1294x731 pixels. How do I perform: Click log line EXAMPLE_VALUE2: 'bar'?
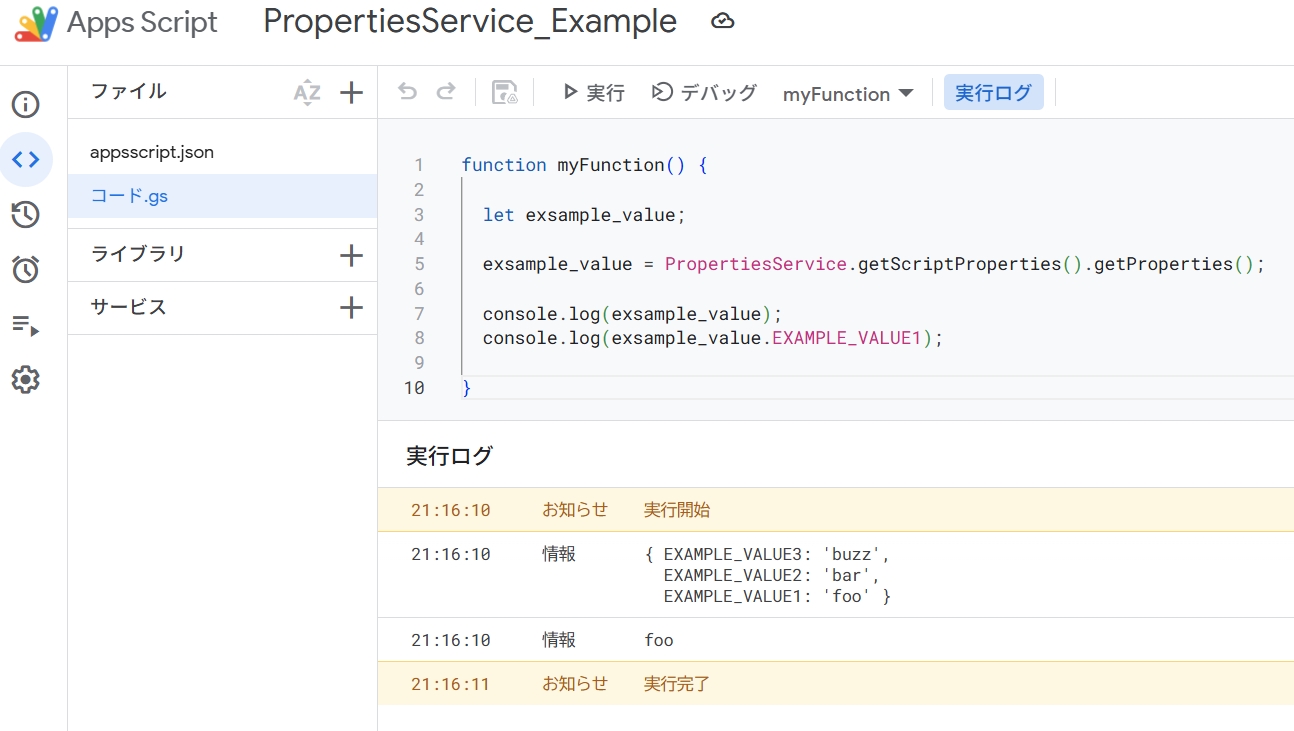click(772, 576)
